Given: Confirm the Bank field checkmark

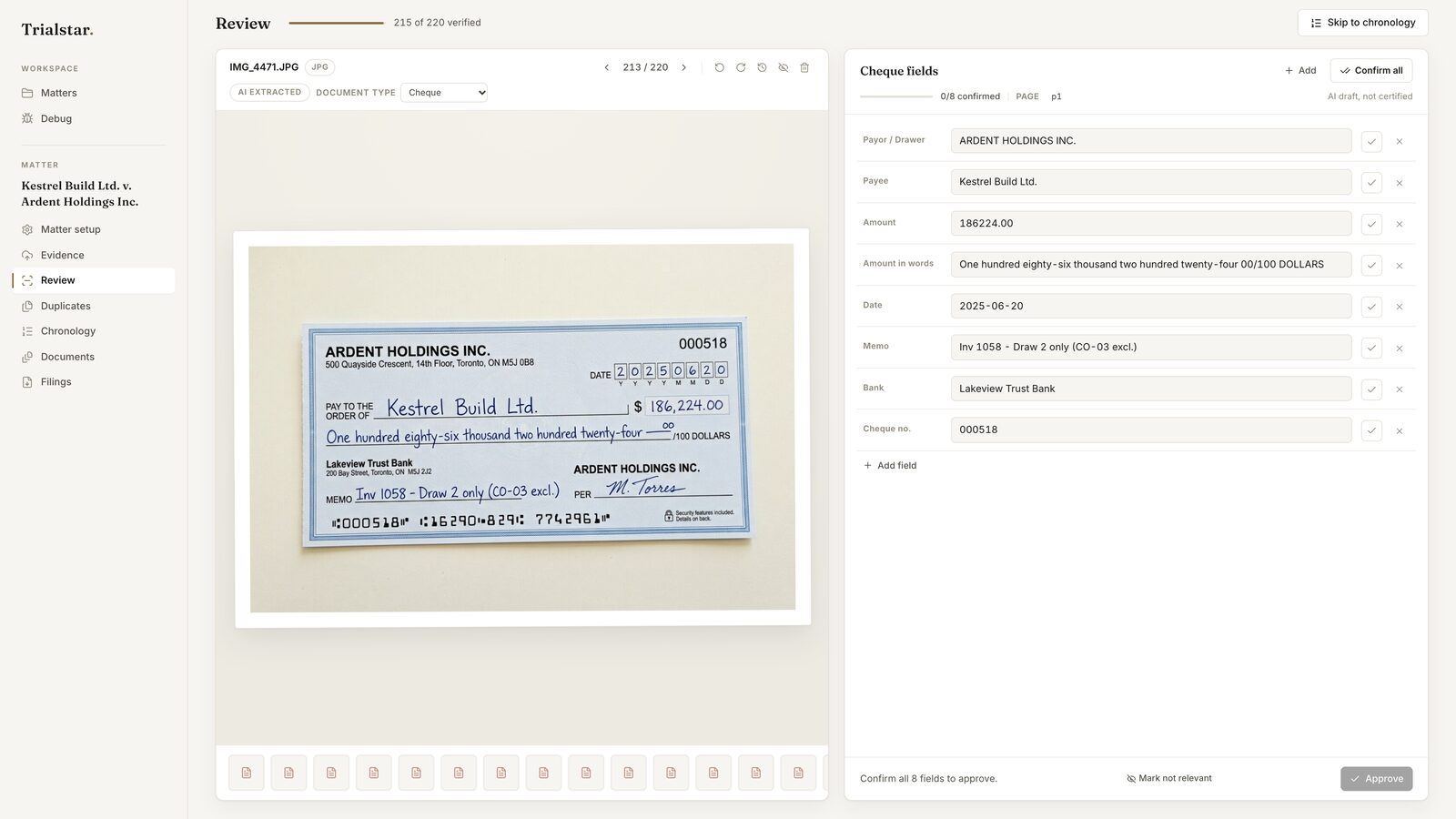Looking at the screenshot, I should 1371,389.
